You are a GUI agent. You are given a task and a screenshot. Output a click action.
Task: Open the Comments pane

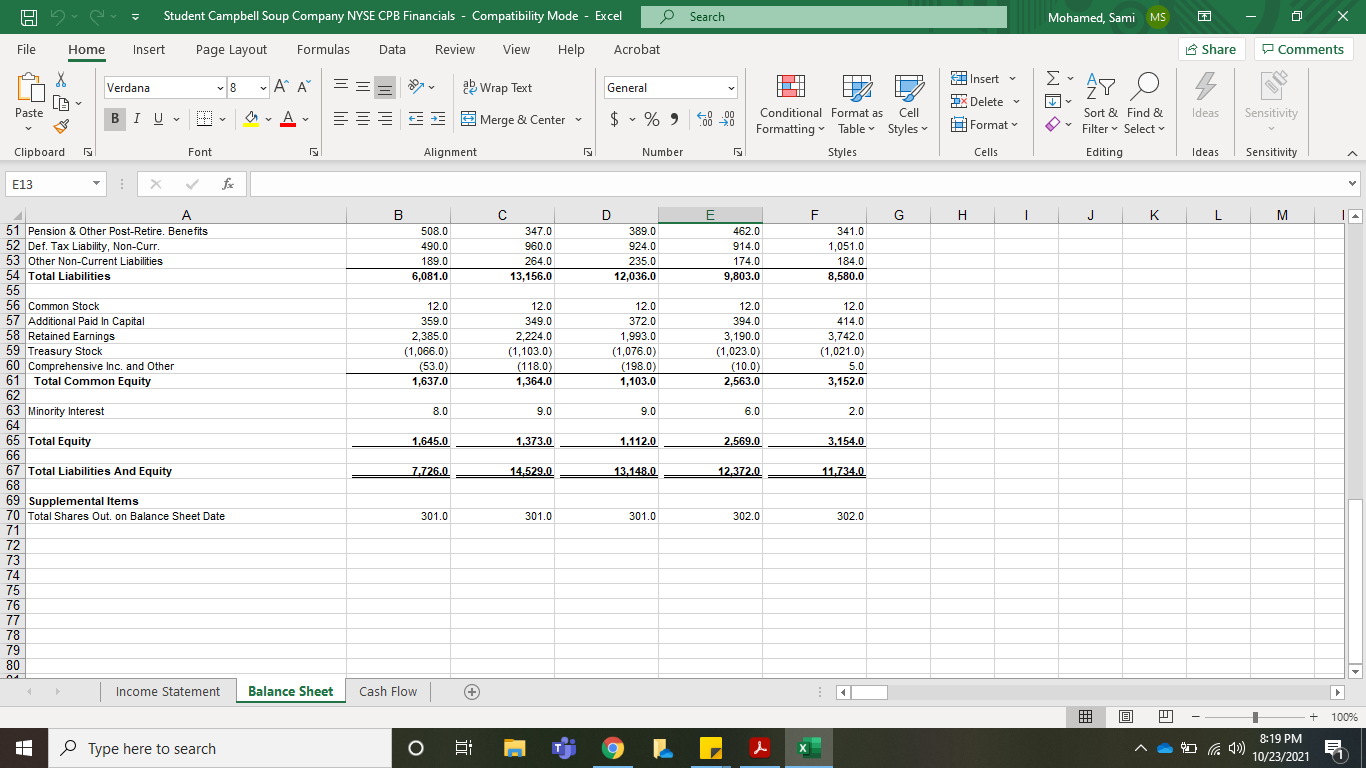click(1302, 48)
